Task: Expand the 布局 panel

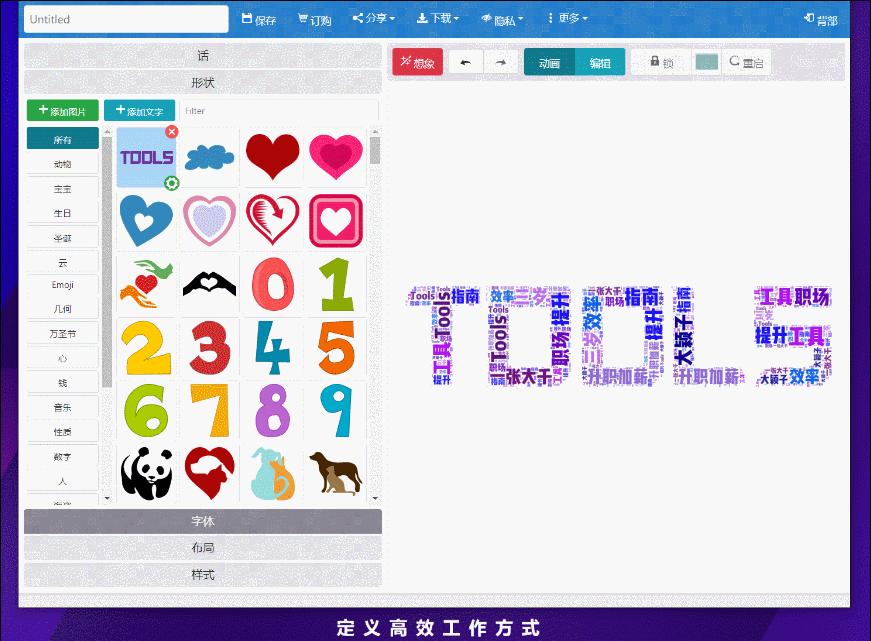Action: pos(203,548)
